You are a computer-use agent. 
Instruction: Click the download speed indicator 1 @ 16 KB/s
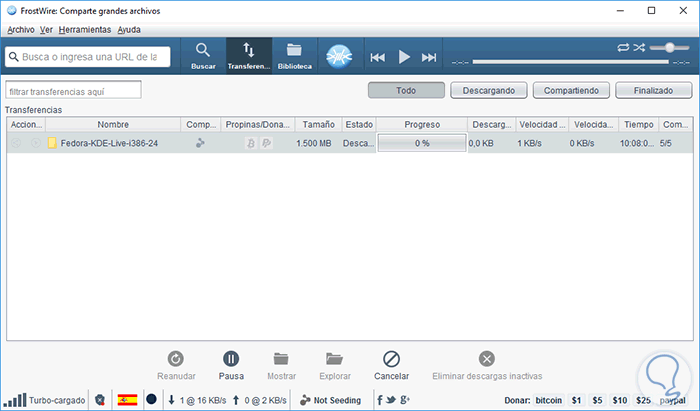point(197,400)
